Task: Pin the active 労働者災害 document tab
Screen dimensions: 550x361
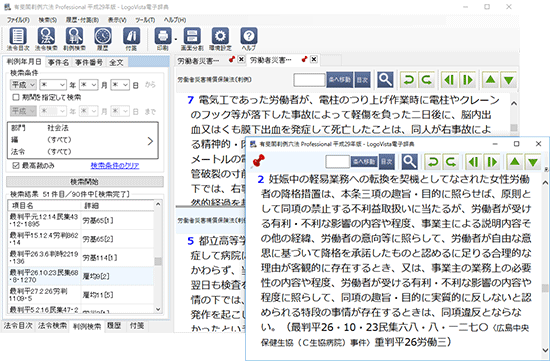Action: click(304, 60)
